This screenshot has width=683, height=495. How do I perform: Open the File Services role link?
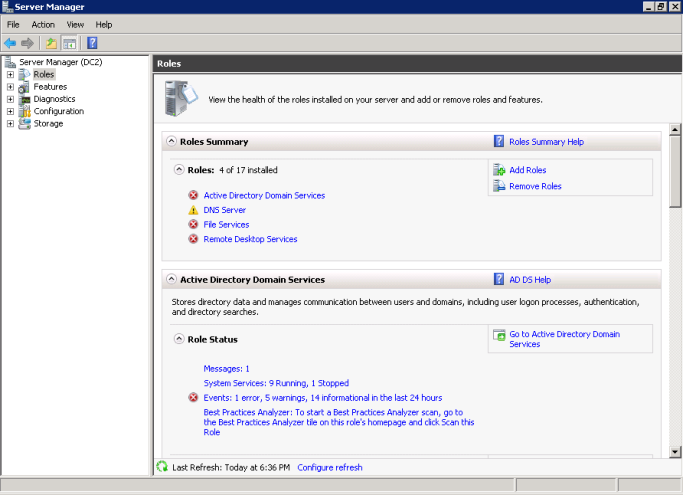[227, 224]
